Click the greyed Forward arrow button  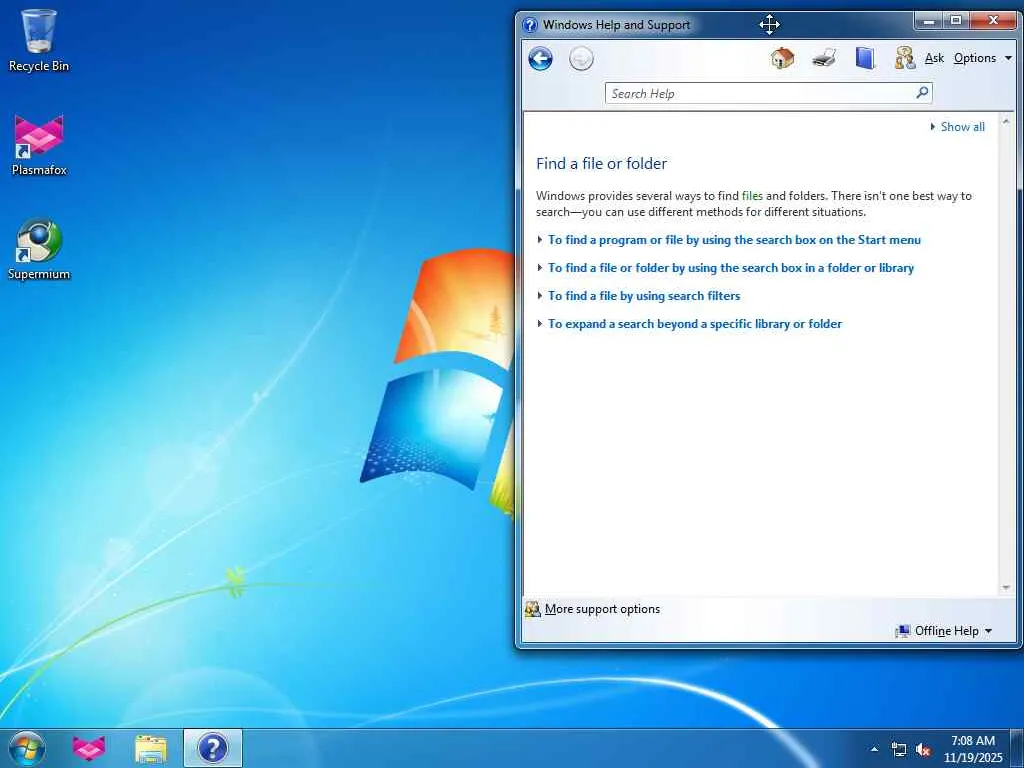[x=581, y=59]
